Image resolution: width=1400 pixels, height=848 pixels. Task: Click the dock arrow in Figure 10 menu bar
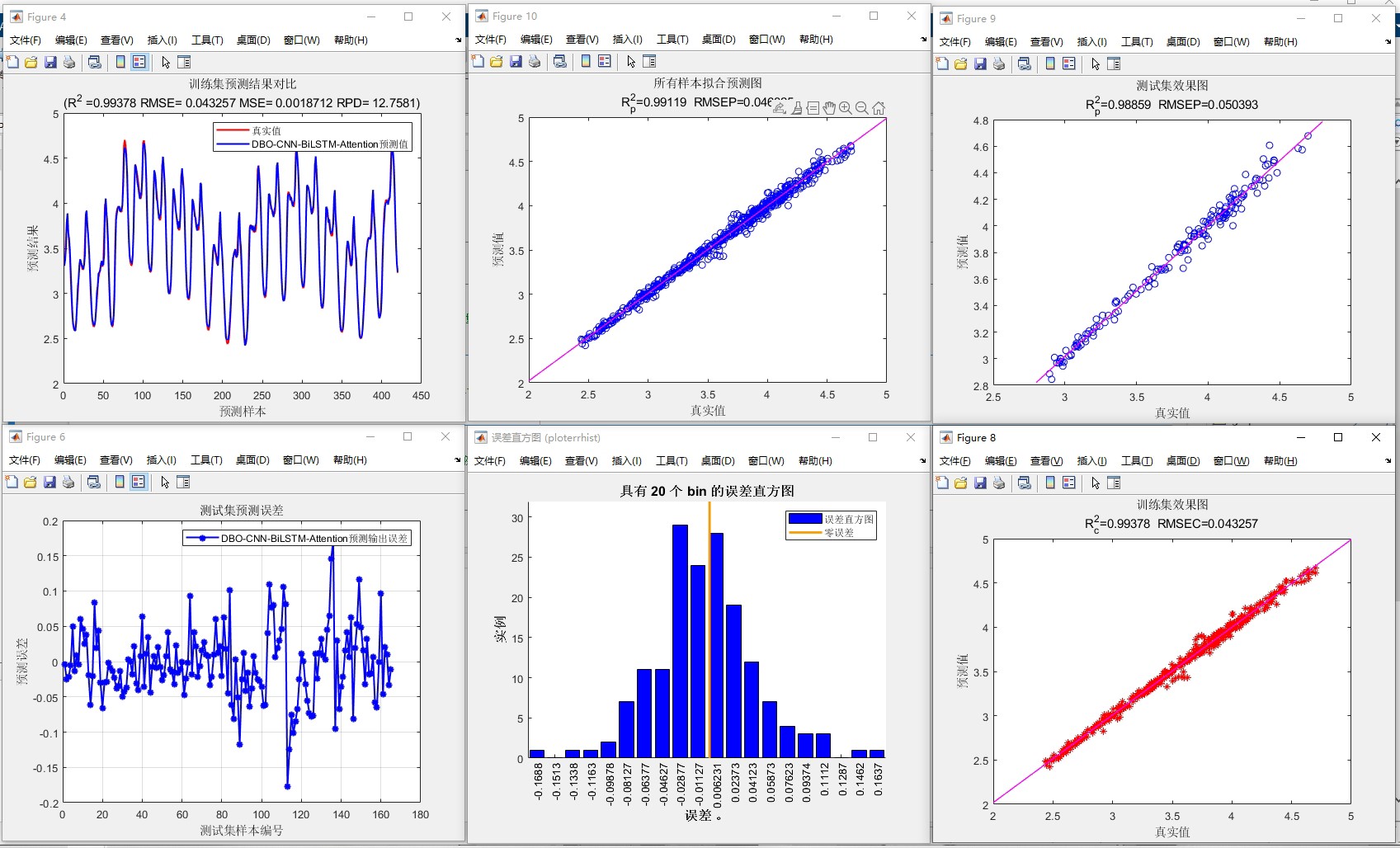click(923, 39)
